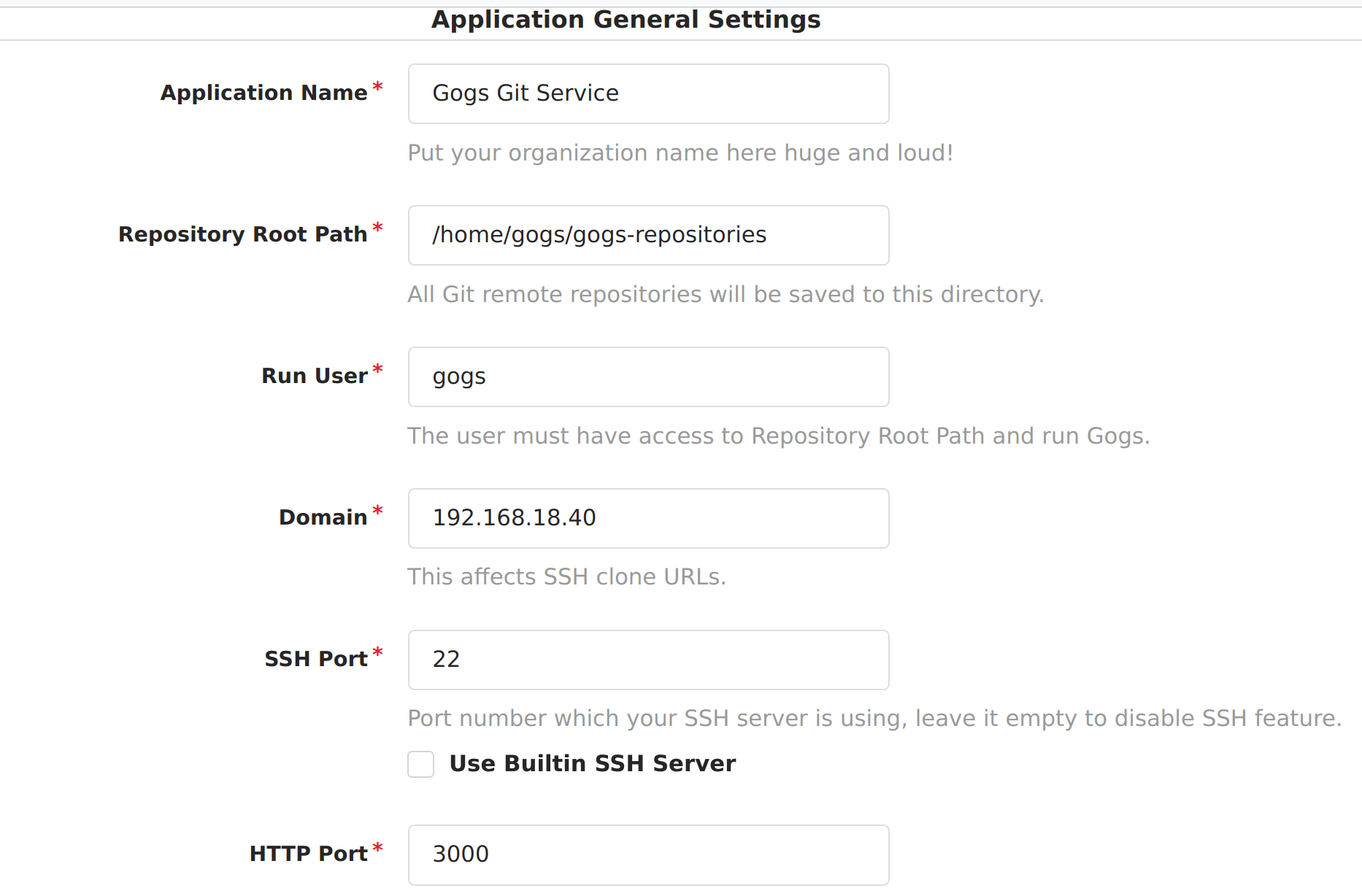1362x896 pixels.
Task: Click the Domain label
Action: coord(323,517)
